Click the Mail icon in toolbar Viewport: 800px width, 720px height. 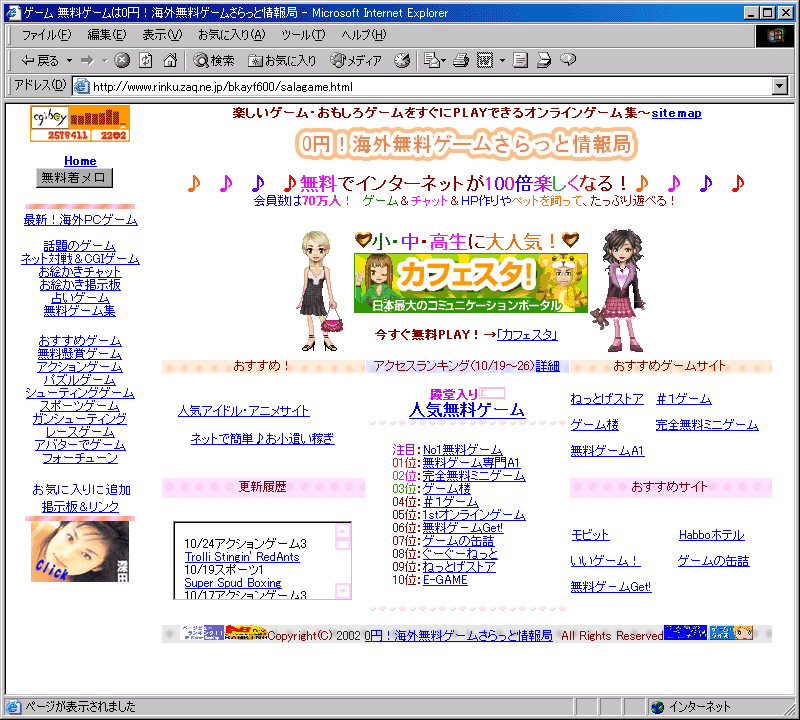434,61
